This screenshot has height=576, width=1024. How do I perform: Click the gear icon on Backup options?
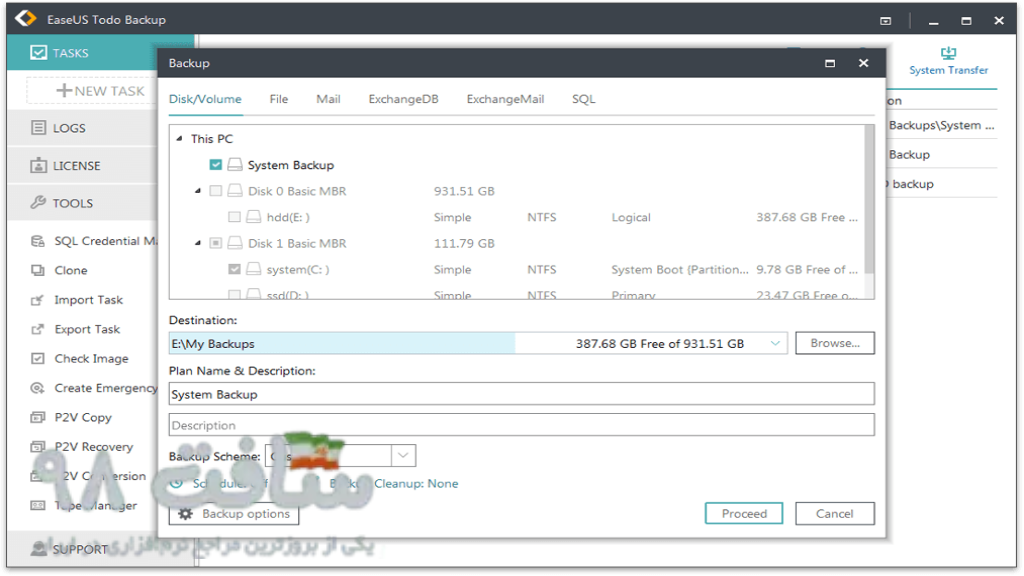(185, 514)
